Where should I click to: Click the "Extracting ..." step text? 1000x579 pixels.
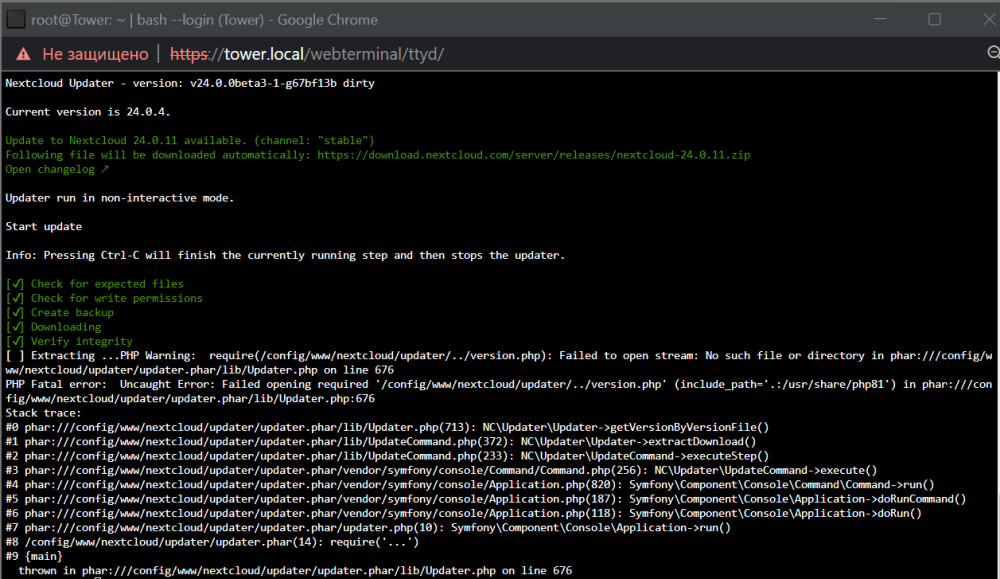(75, 356)
